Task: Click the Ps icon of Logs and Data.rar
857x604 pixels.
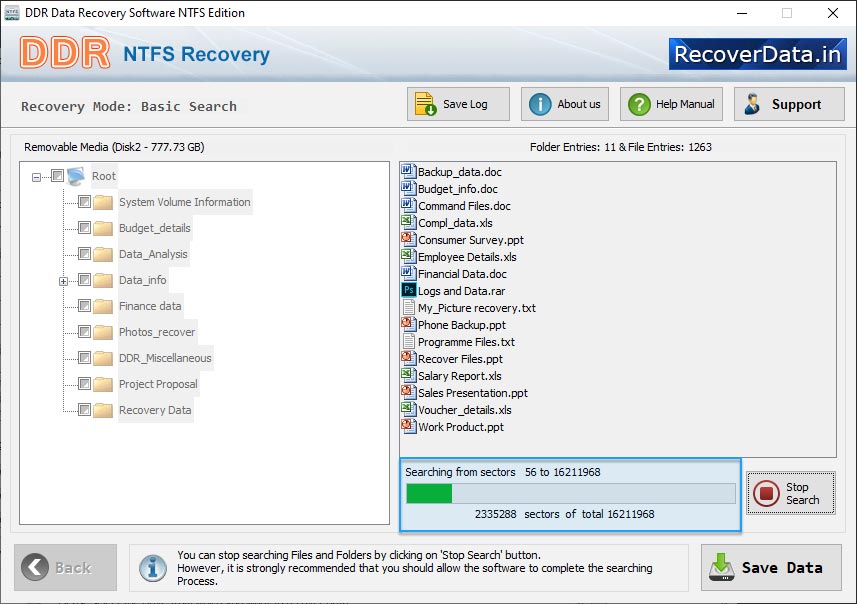Action: point(408,290)
